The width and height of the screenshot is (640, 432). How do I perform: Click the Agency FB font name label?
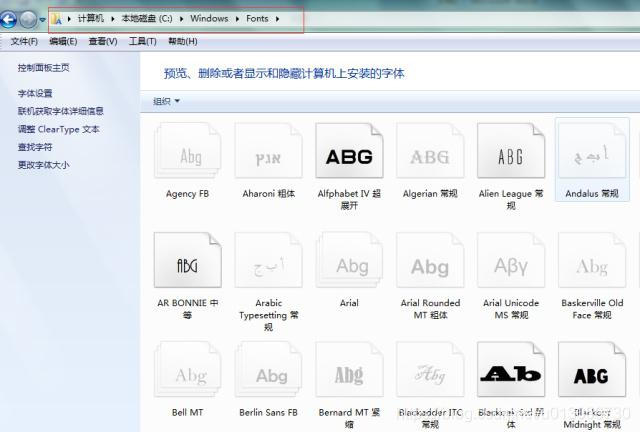coord(187,194)
